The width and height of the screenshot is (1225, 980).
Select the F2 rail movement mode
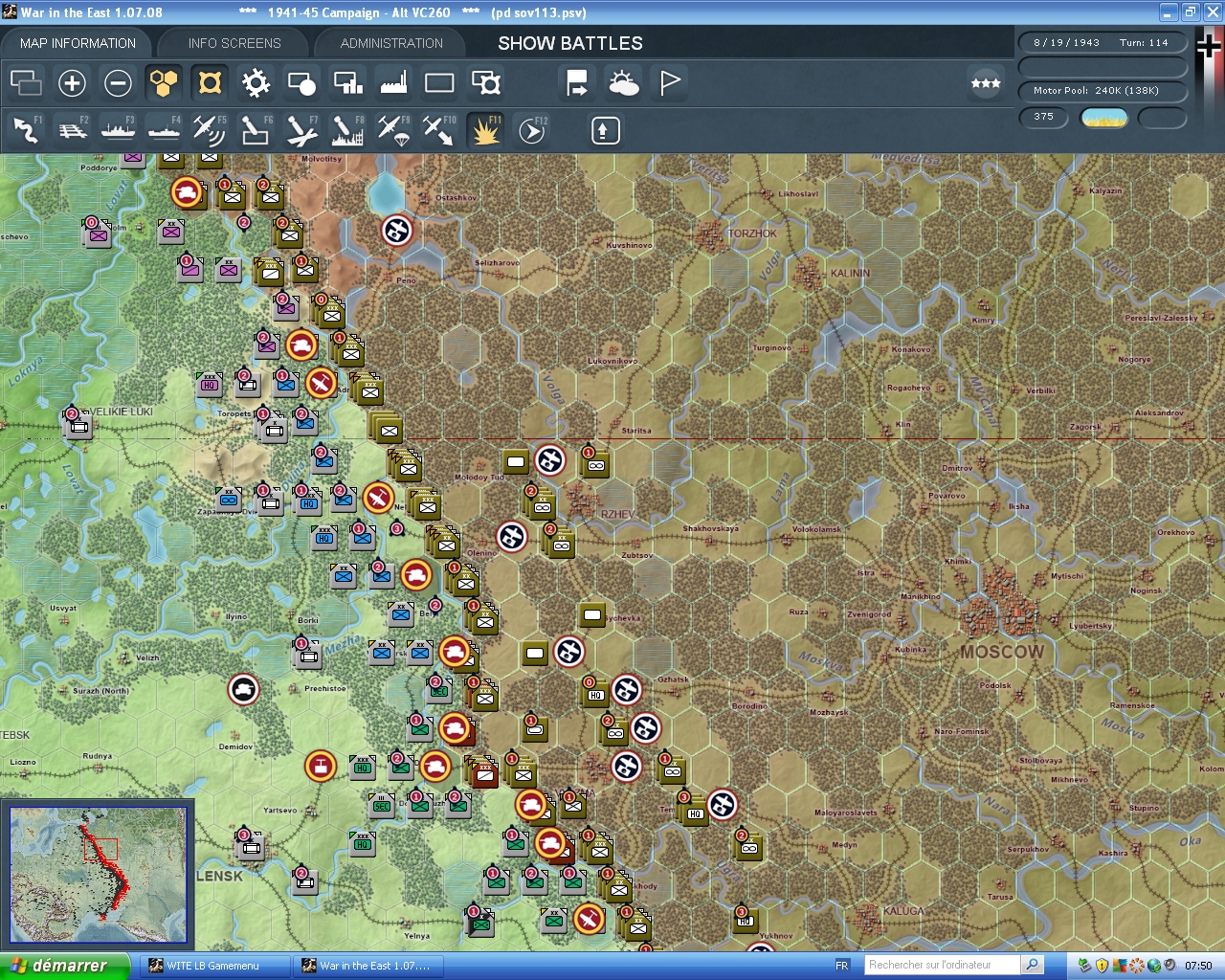(72, 130)
